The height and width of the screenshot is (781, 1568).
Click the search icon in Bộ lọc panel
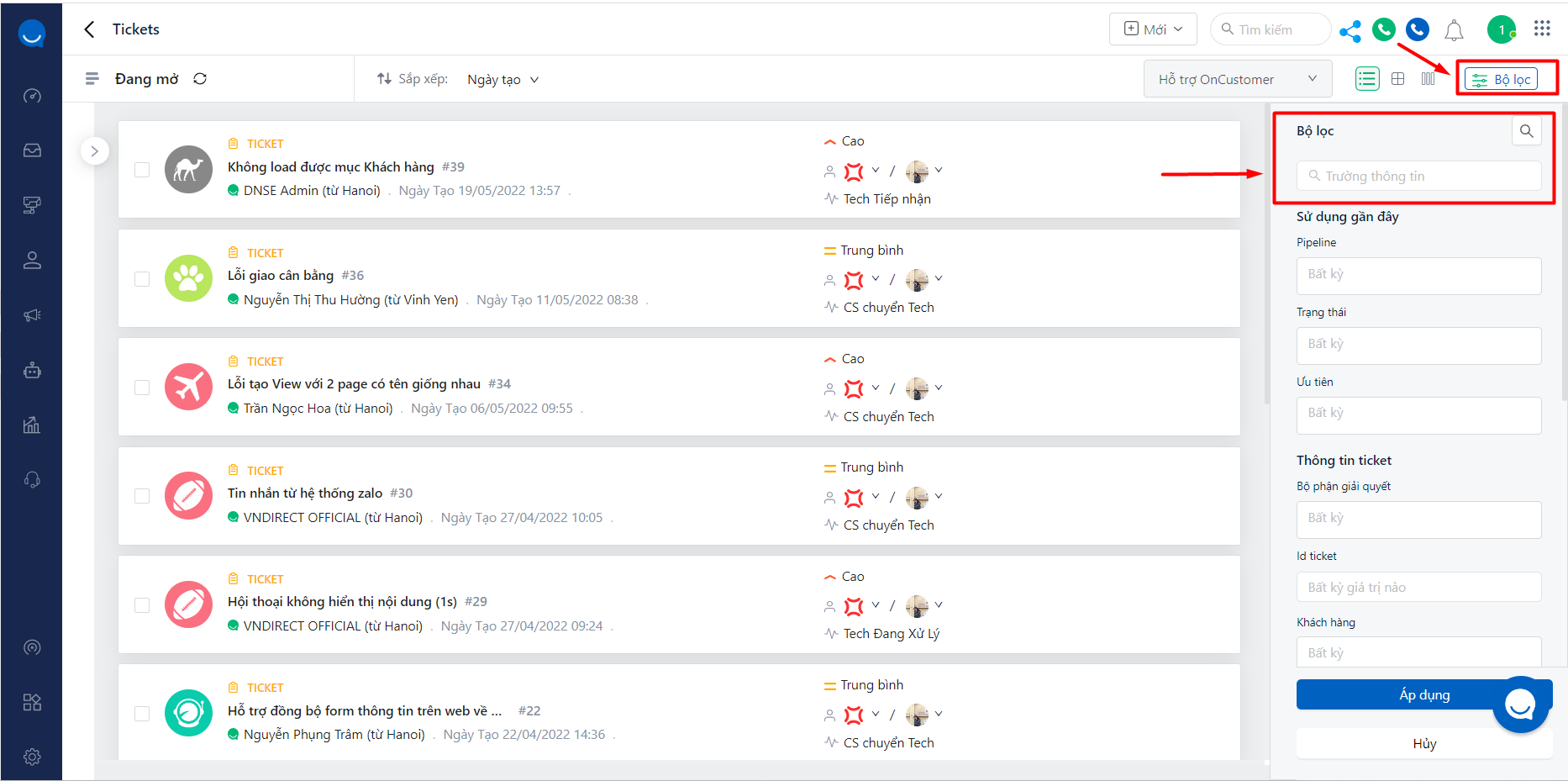click(x=1526, y=131)
